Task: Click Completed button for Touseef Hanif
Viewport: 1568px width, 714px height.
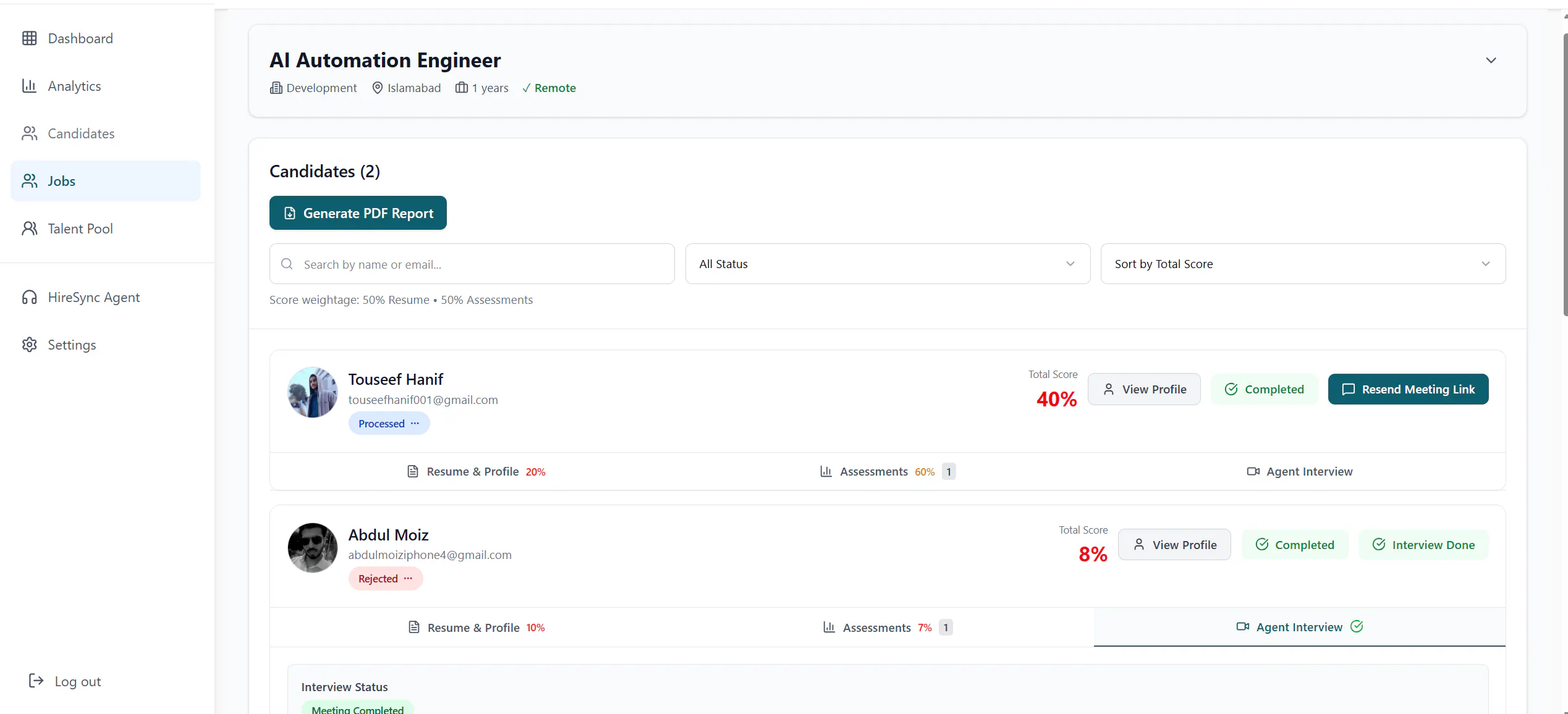Action: coord(1264,389)
